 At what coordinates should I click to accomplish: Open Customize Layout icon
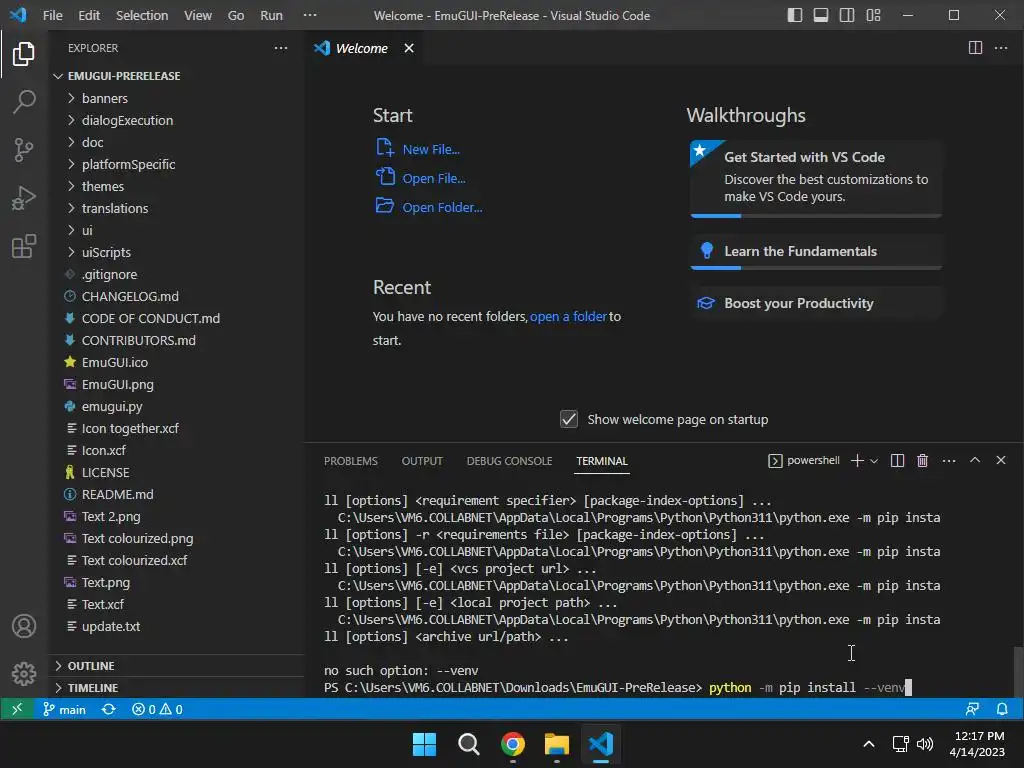[x=873, y=15]
